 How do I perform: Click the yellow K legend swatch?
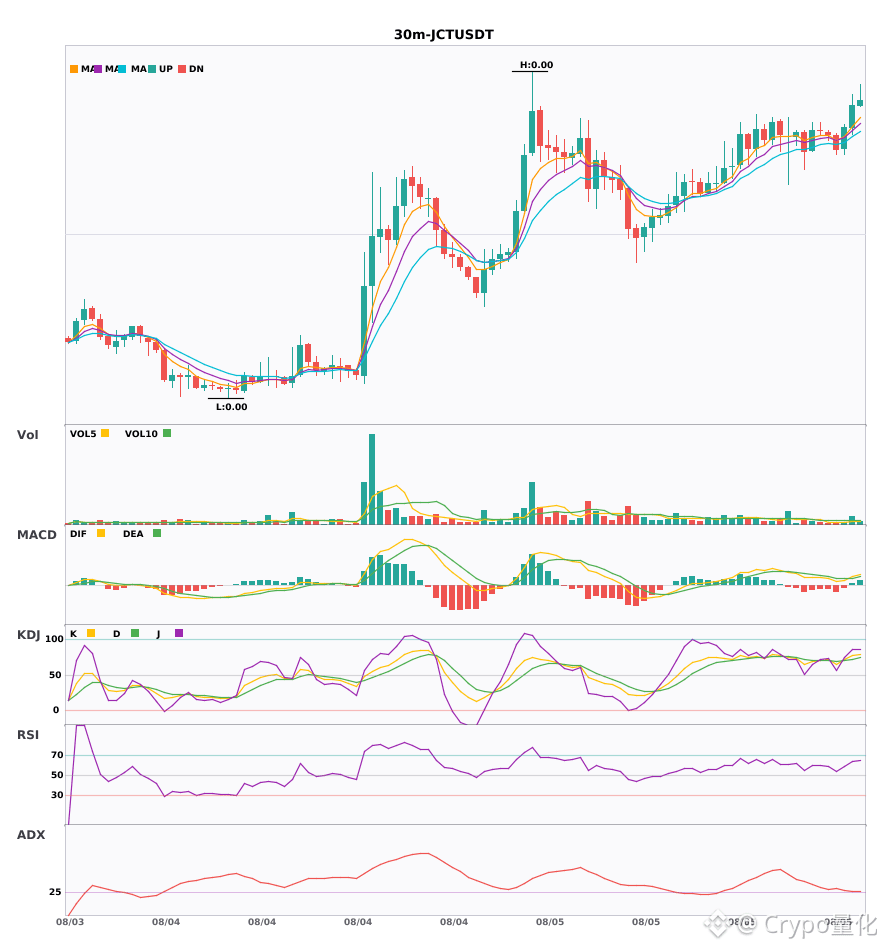(x=91, y=633)
